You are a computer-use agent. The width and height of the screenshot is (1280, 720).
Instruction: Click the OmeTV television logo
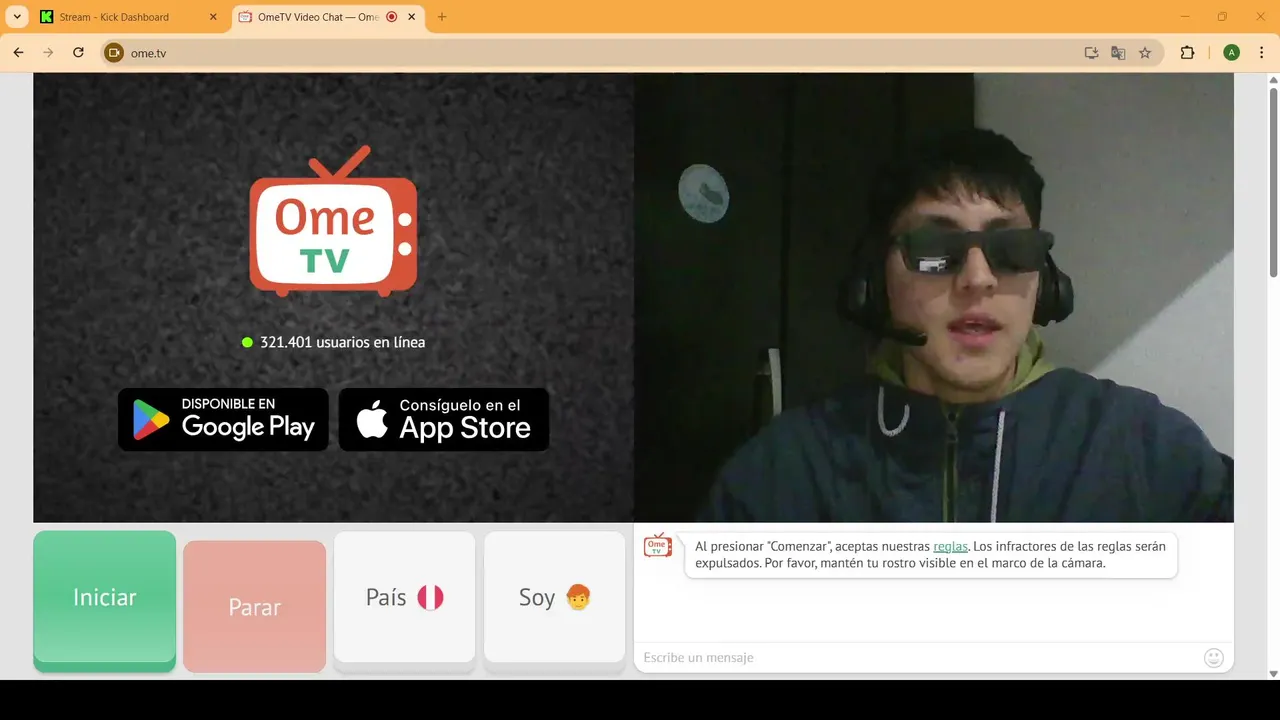(x=333, y=221)
